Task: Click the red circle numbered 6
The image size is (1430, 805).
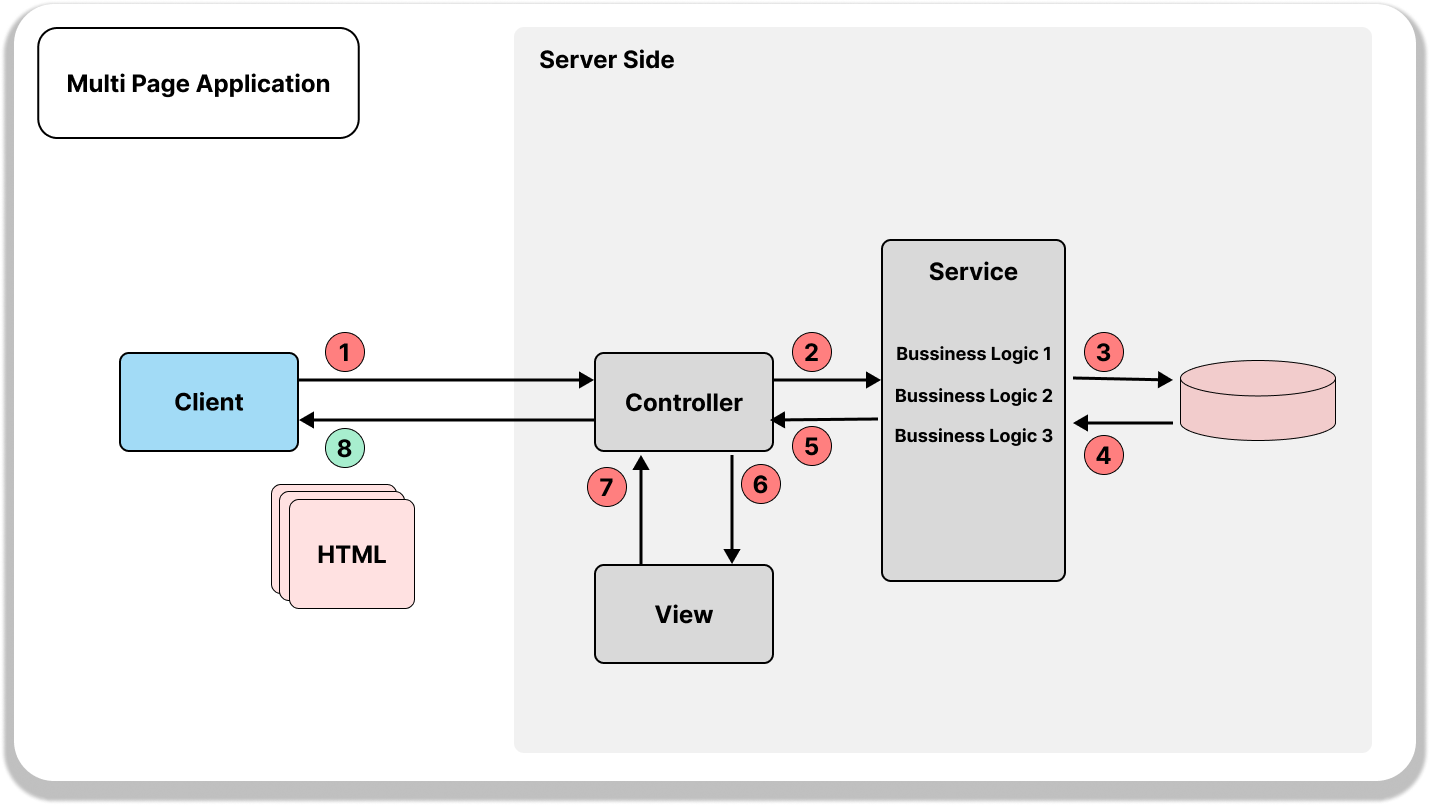Action: point(761,485)
